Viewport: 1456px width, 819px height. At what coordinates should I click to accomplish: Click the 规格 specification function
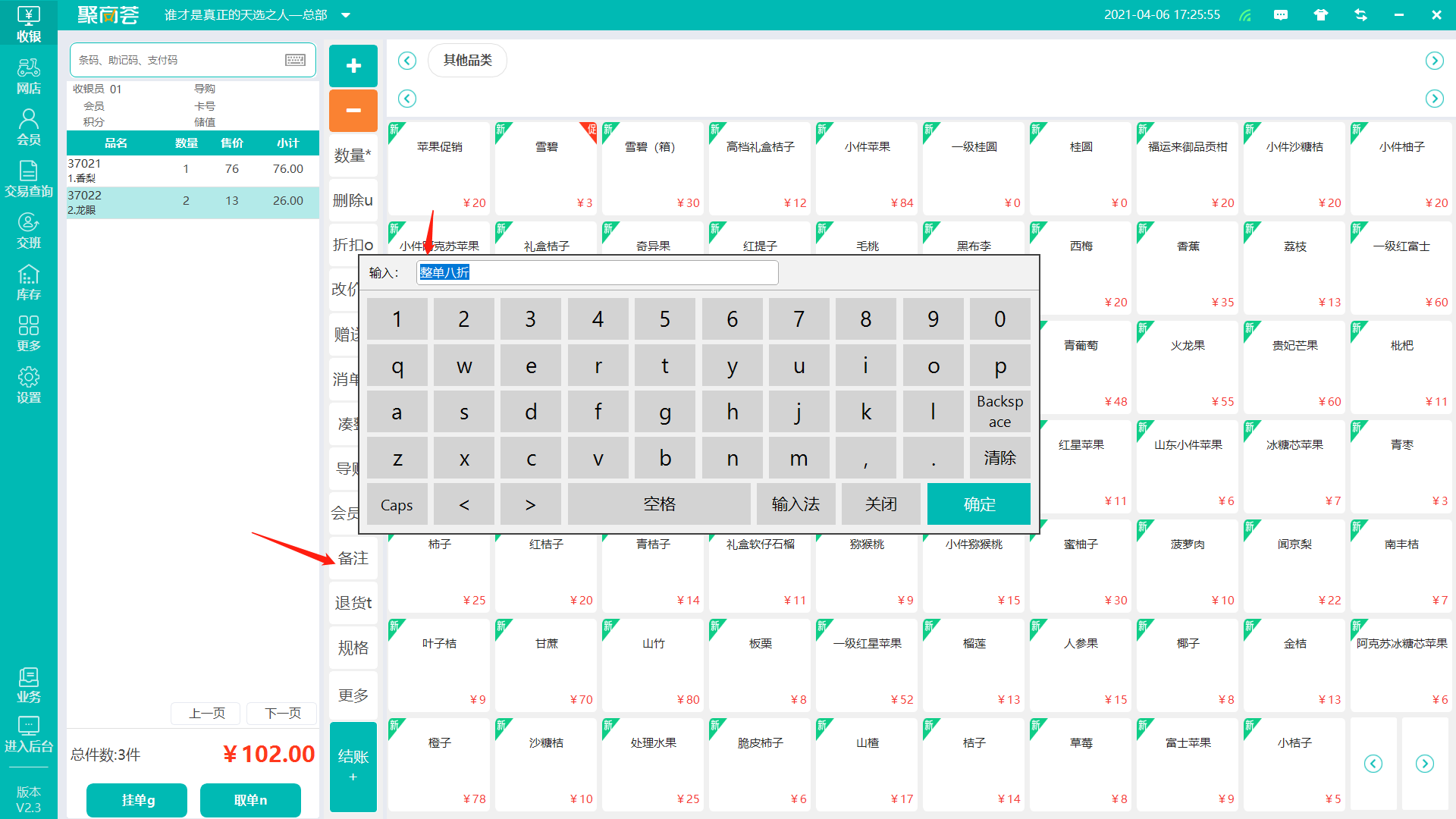pyautogui.click(x=353, y=648)
